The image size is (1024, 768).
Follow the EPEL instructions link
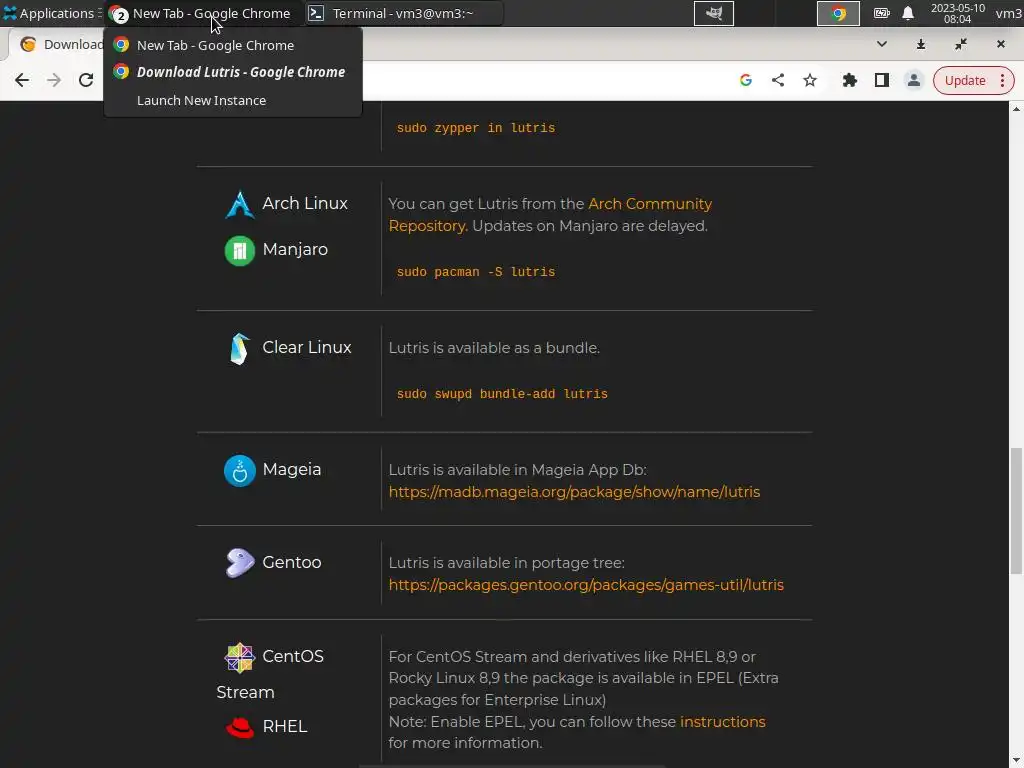click(722, 722)
